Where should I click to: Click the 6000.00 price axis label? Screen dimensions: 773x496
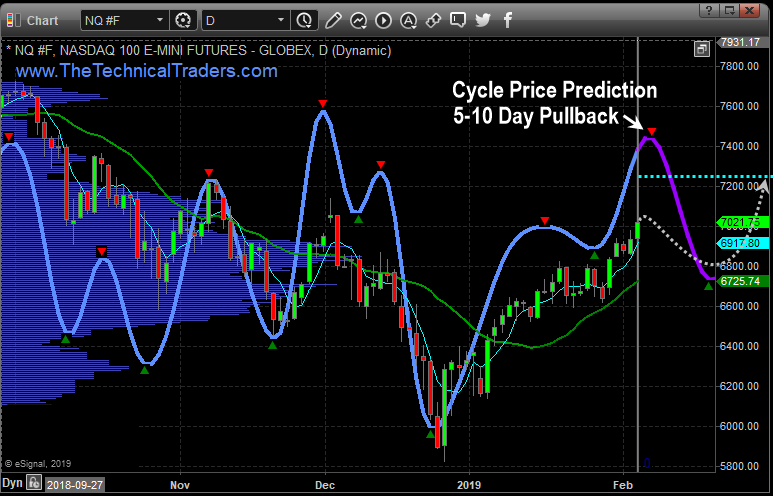tap(739, 426)
